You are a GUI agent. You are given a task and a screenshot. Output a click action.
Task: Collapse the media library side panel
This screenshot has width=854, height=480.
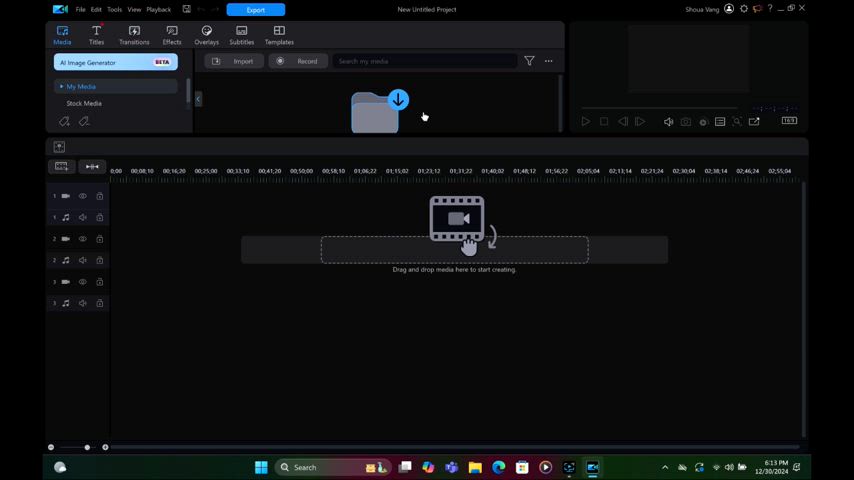(198, 98)
